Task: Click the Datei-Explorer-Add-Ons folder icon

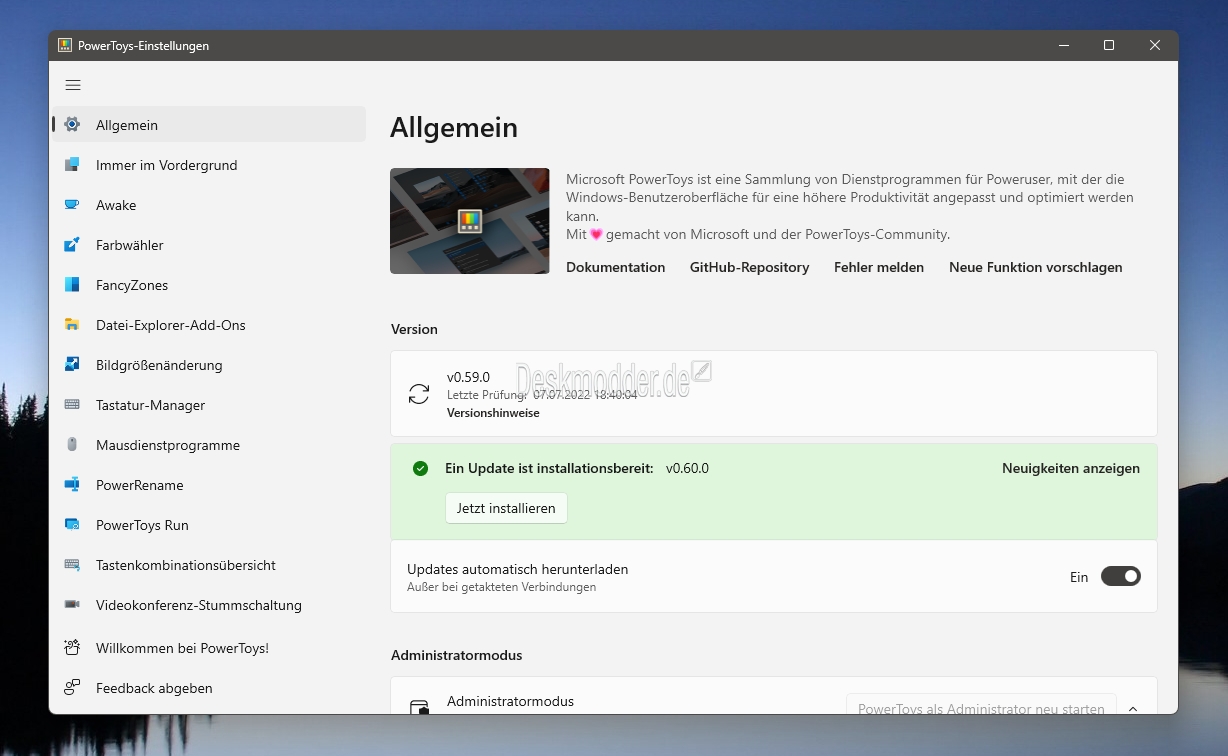Action: (72, 325)
